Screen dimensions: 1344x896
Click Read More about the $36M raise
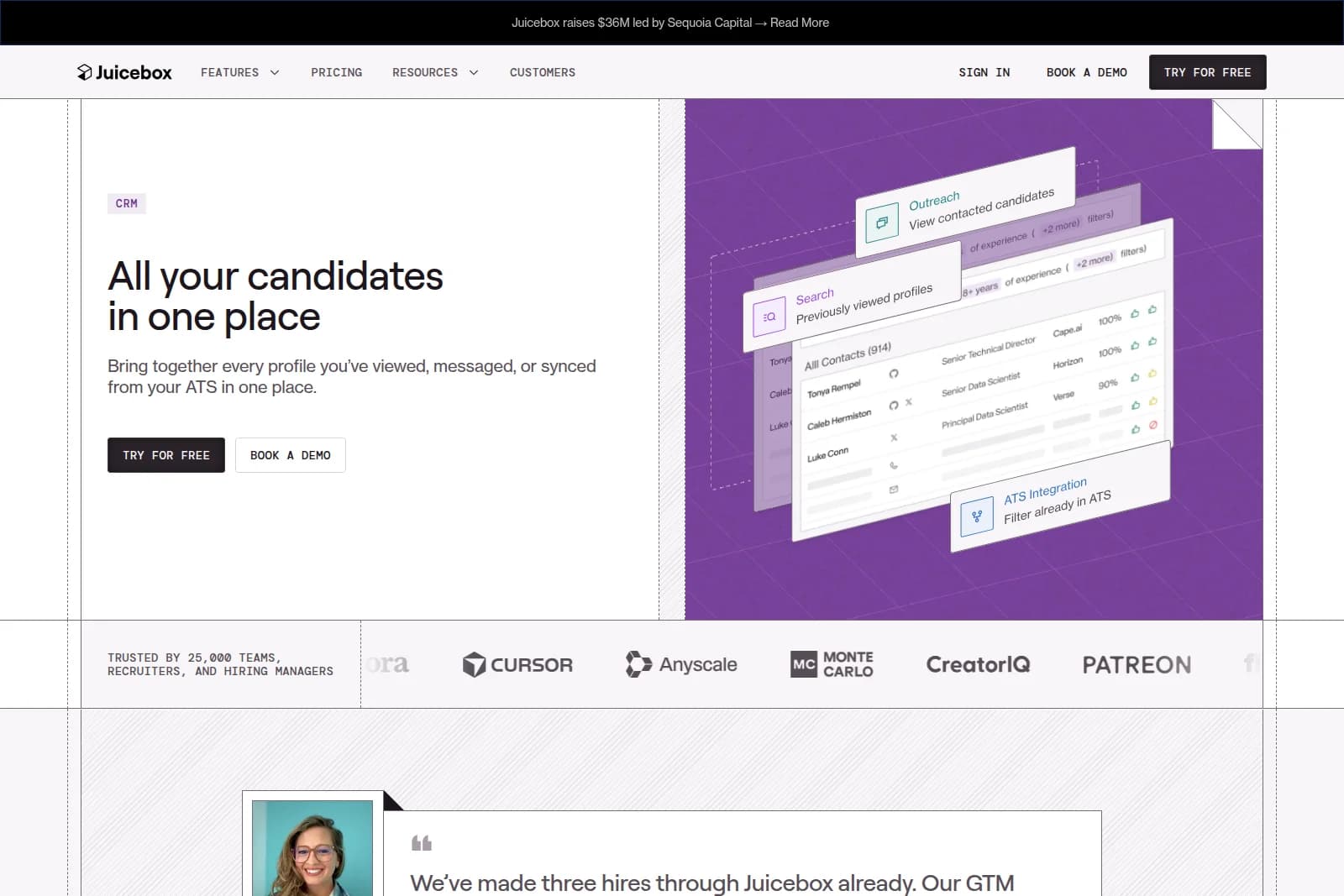click(x=799, y=23)
